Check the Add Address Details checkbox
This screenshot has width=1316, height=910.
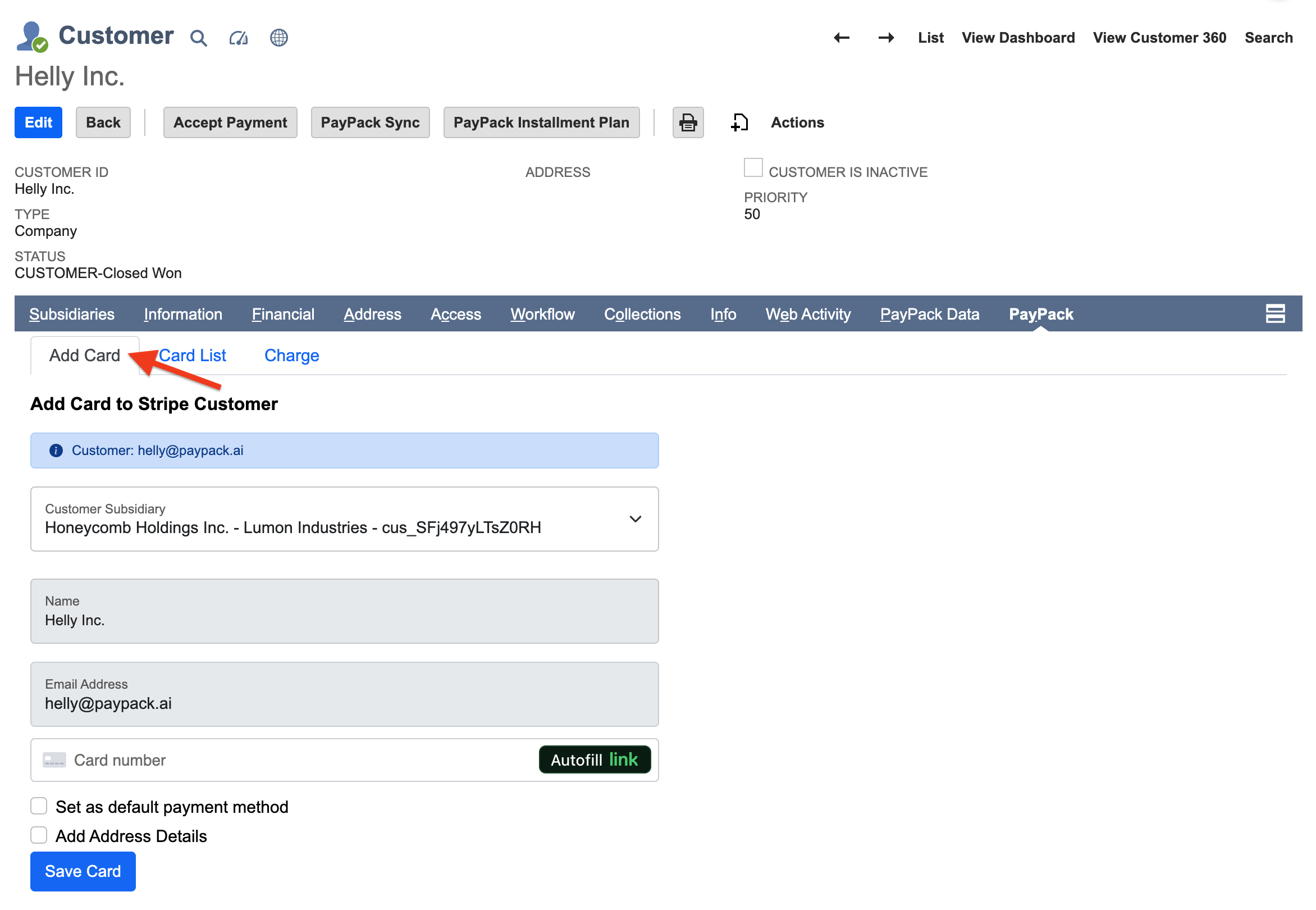click(x=38, y=835)
